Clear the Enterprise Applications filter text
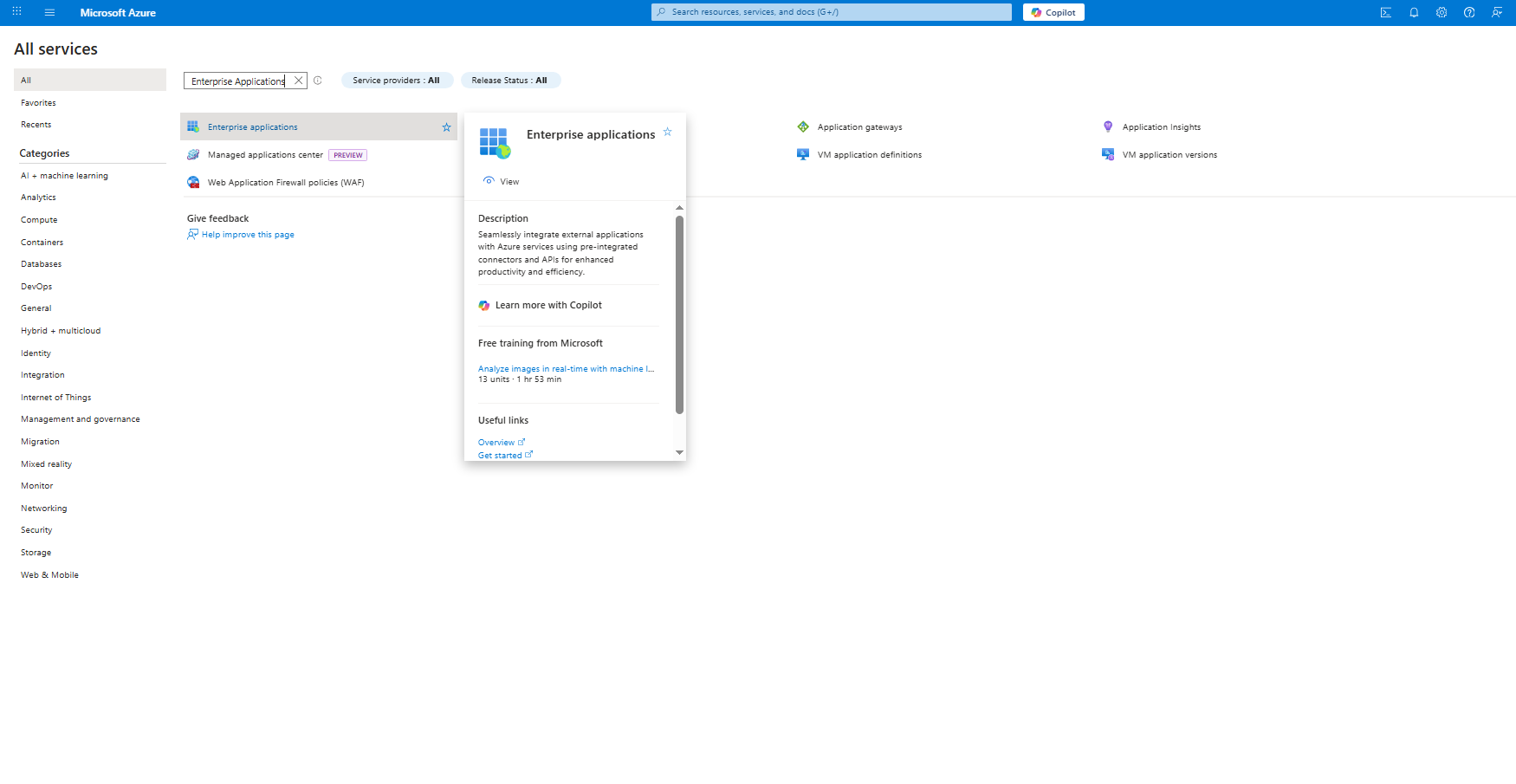The width and height of the screenshot is (1516, 784). pyautogui.click(x=298, y=81)
